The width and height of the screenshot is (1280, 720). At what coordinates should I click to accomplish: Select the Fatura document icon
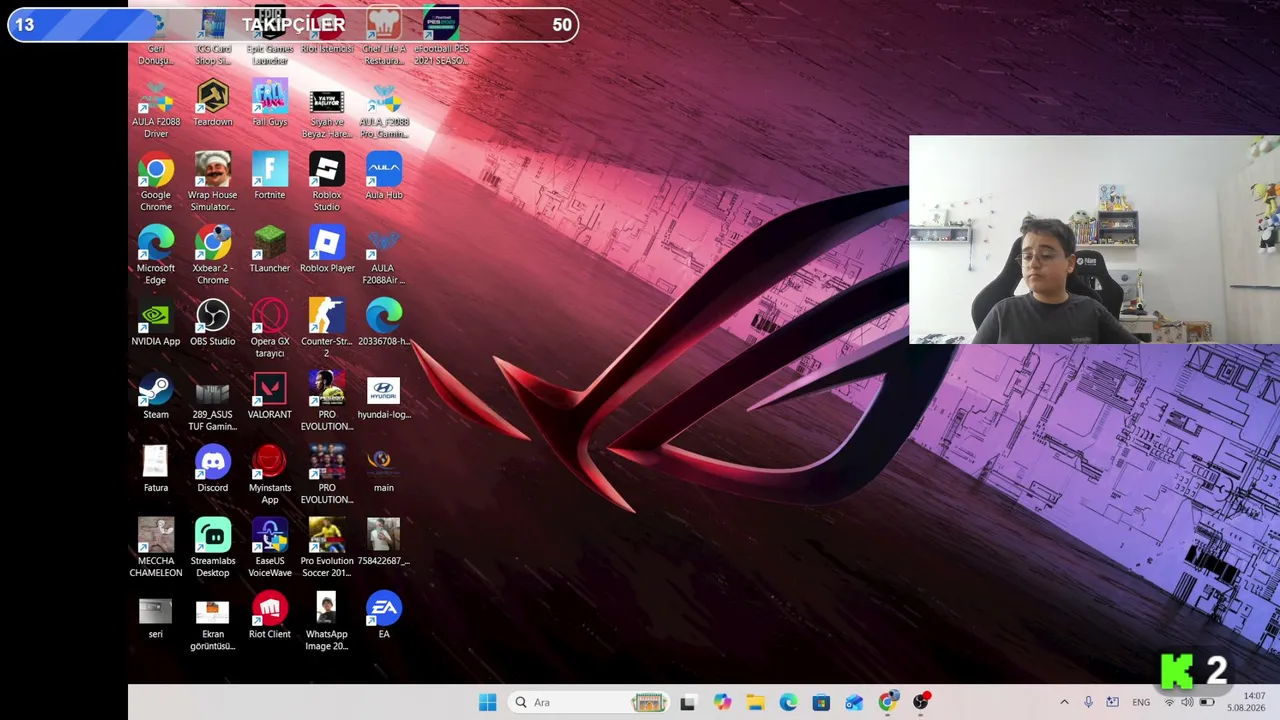coord(156,469)
